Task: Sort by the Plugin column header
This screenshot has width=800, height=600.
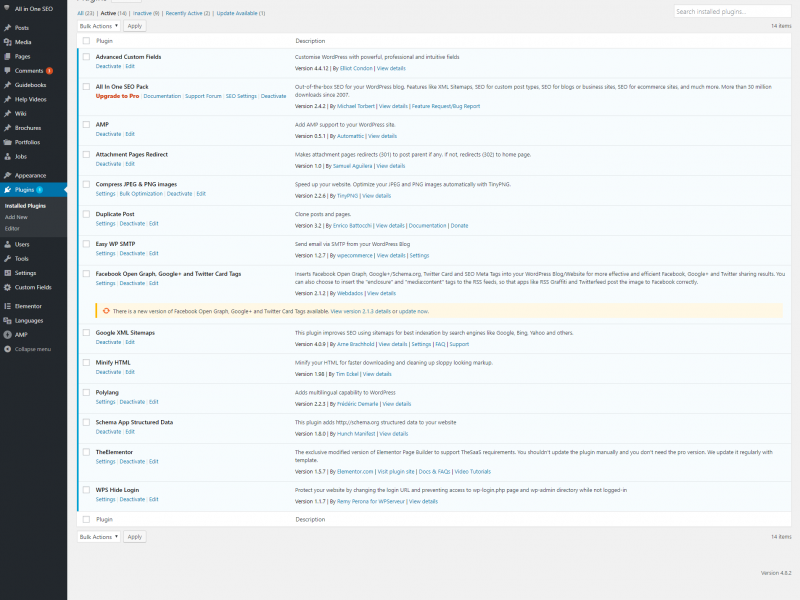Action: click(105, 41)
